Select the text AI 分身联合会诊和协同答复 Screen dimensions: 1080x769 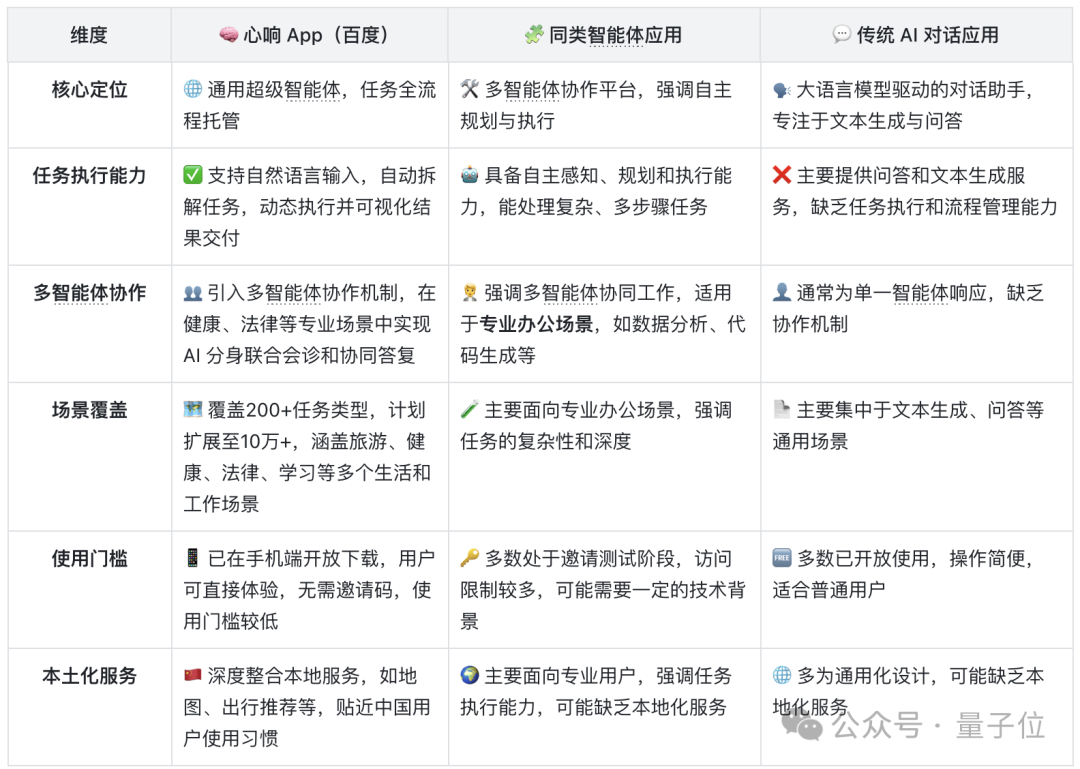(299, 356)
